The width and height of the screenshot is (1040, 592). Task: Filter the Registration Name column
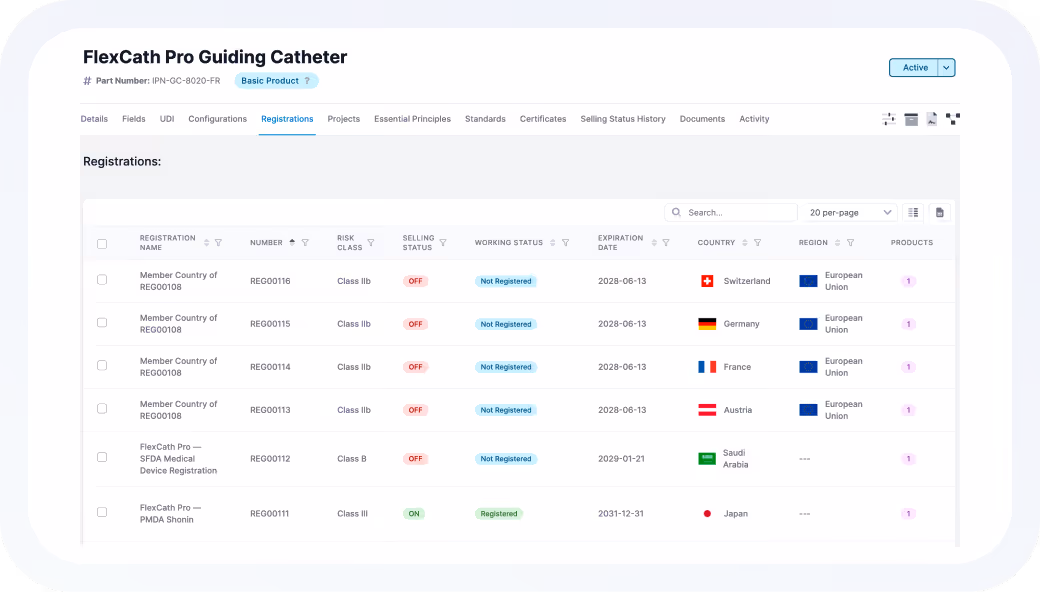coord(218,243)
